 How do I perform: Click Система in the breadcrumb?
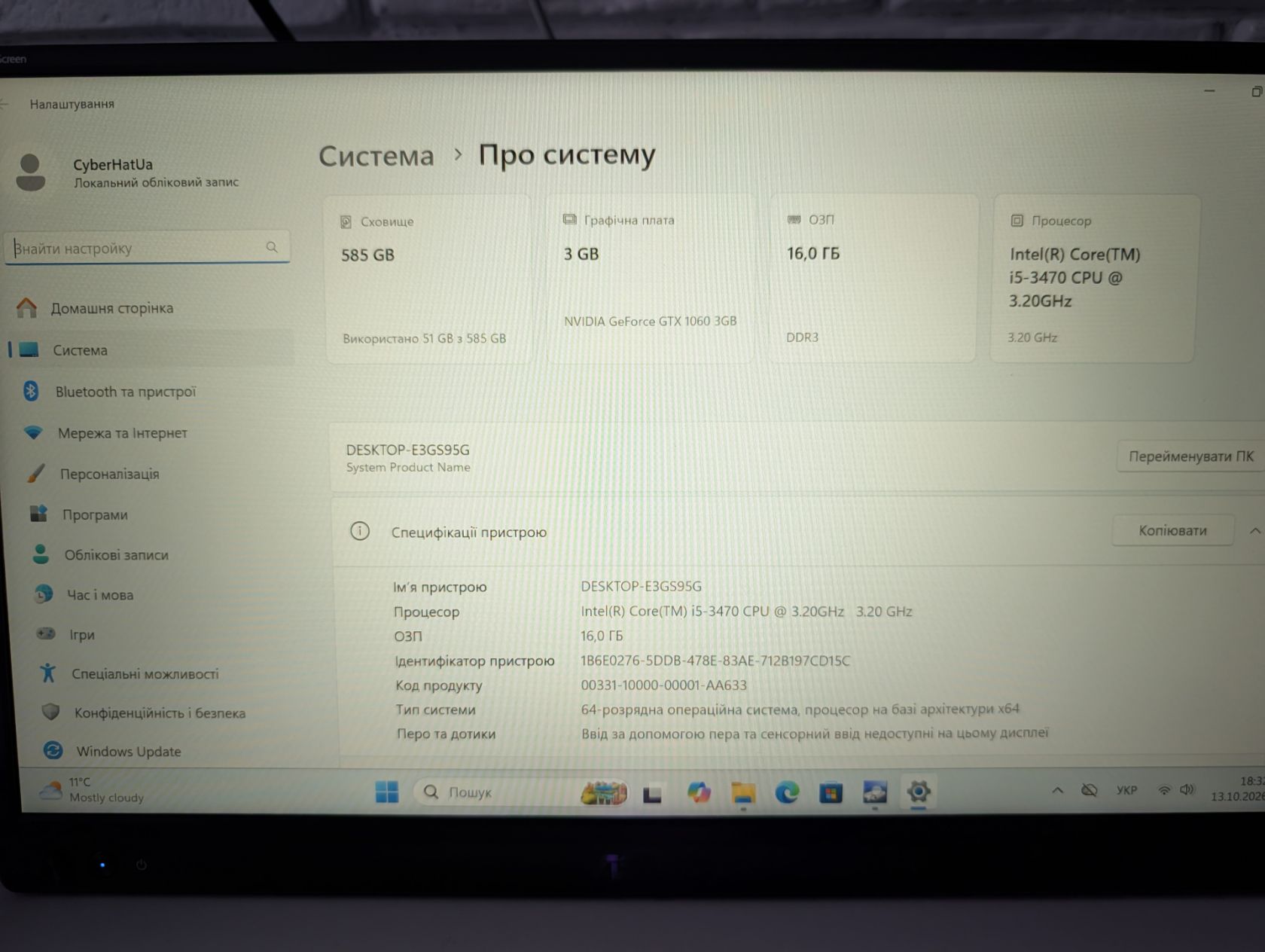[x=376, y=156]
